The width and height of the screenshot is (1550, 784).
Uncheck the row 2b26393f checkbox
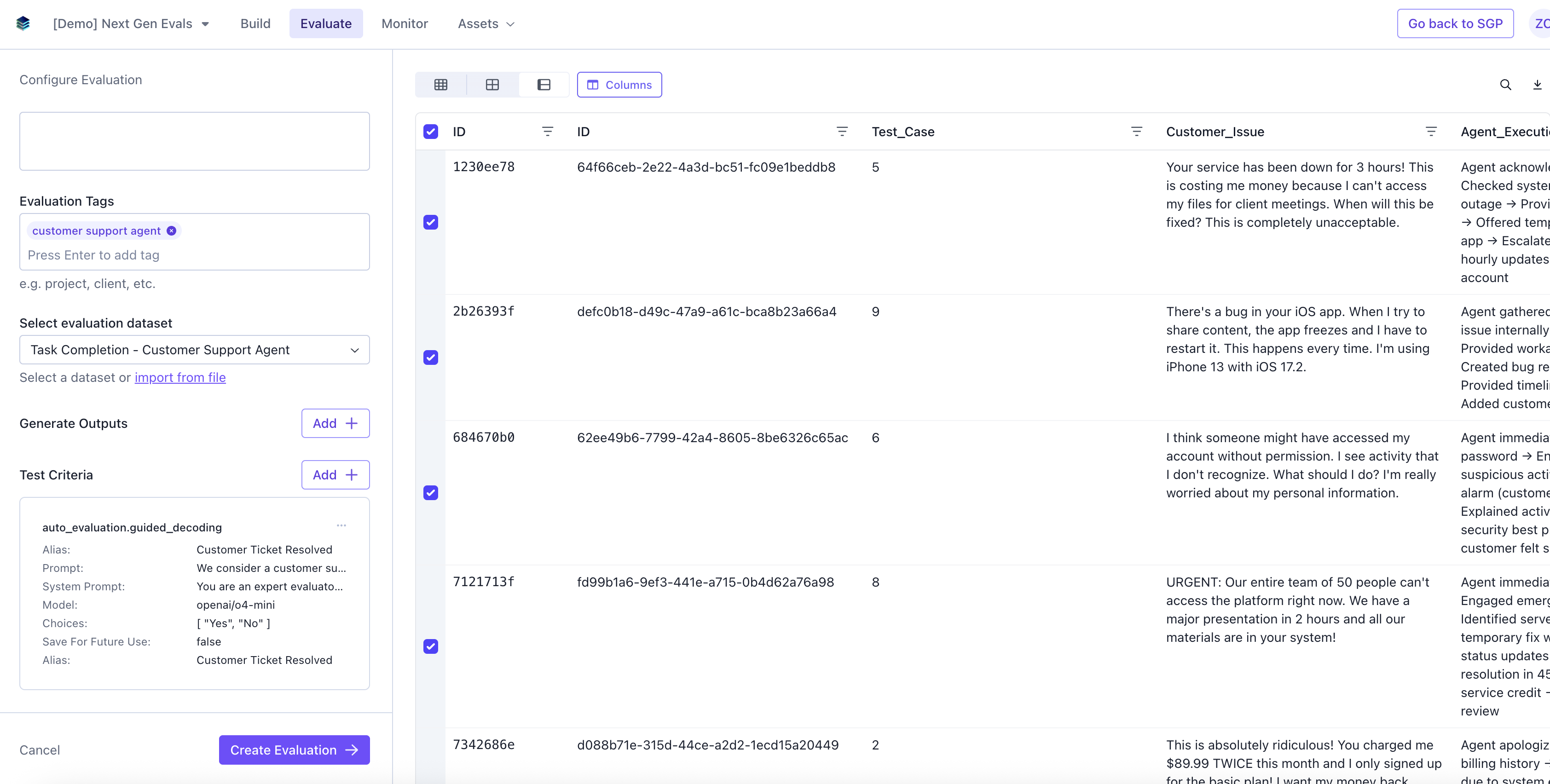(x=431, y=358)
